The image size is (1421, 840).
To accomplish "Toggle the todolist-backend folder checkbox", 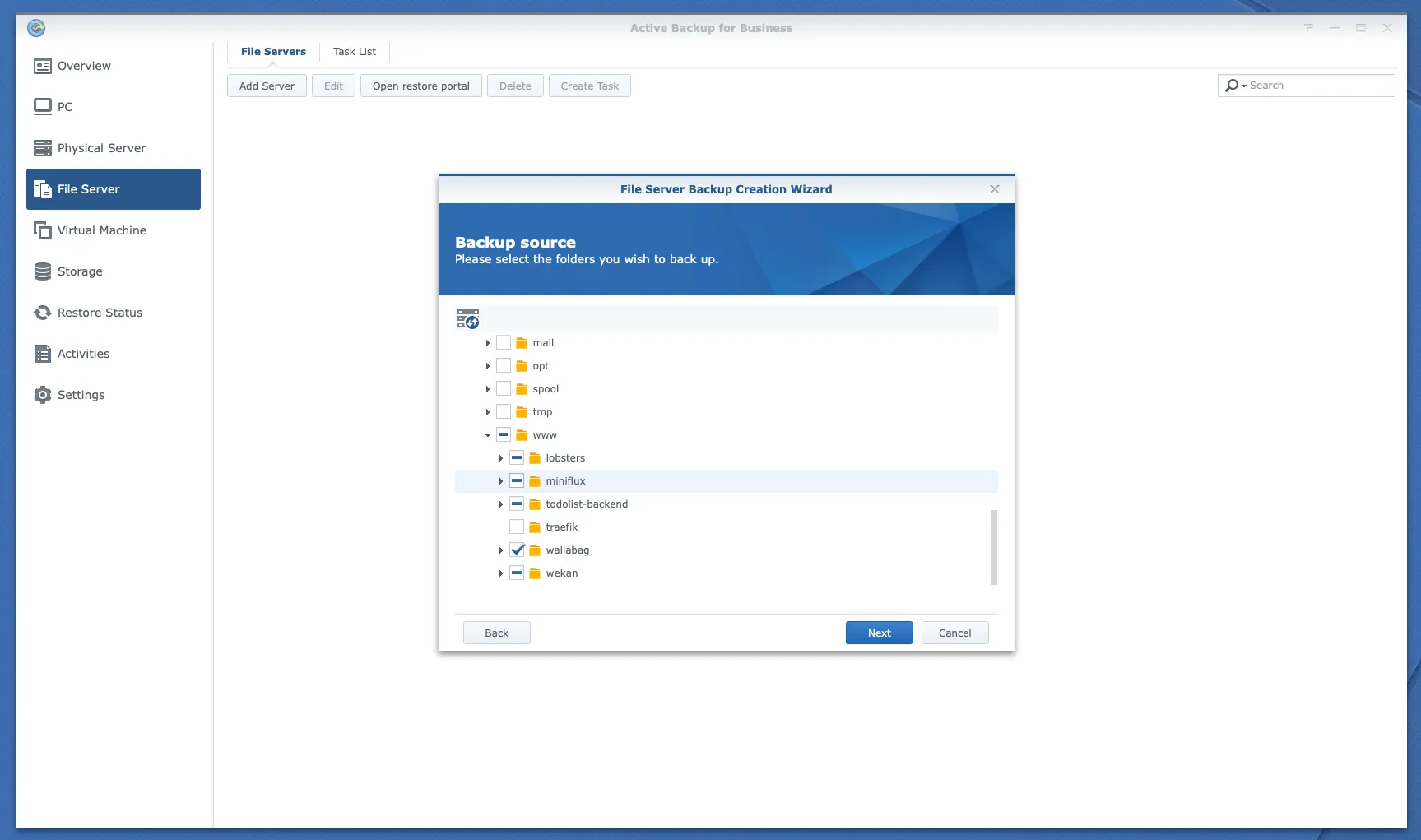I will [x=517, y=504].
